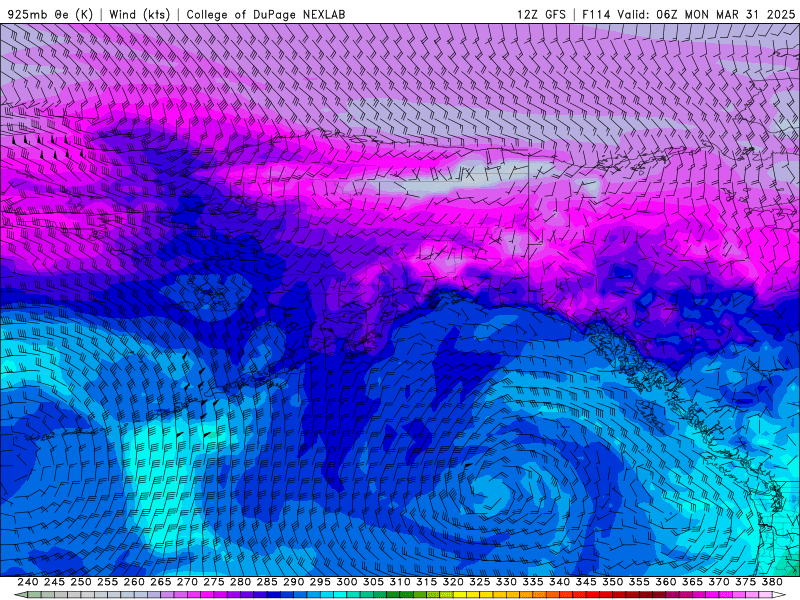800x600 pixels.
Task: Click the 290 value on the color scale
Action: (x=293, y=582)
